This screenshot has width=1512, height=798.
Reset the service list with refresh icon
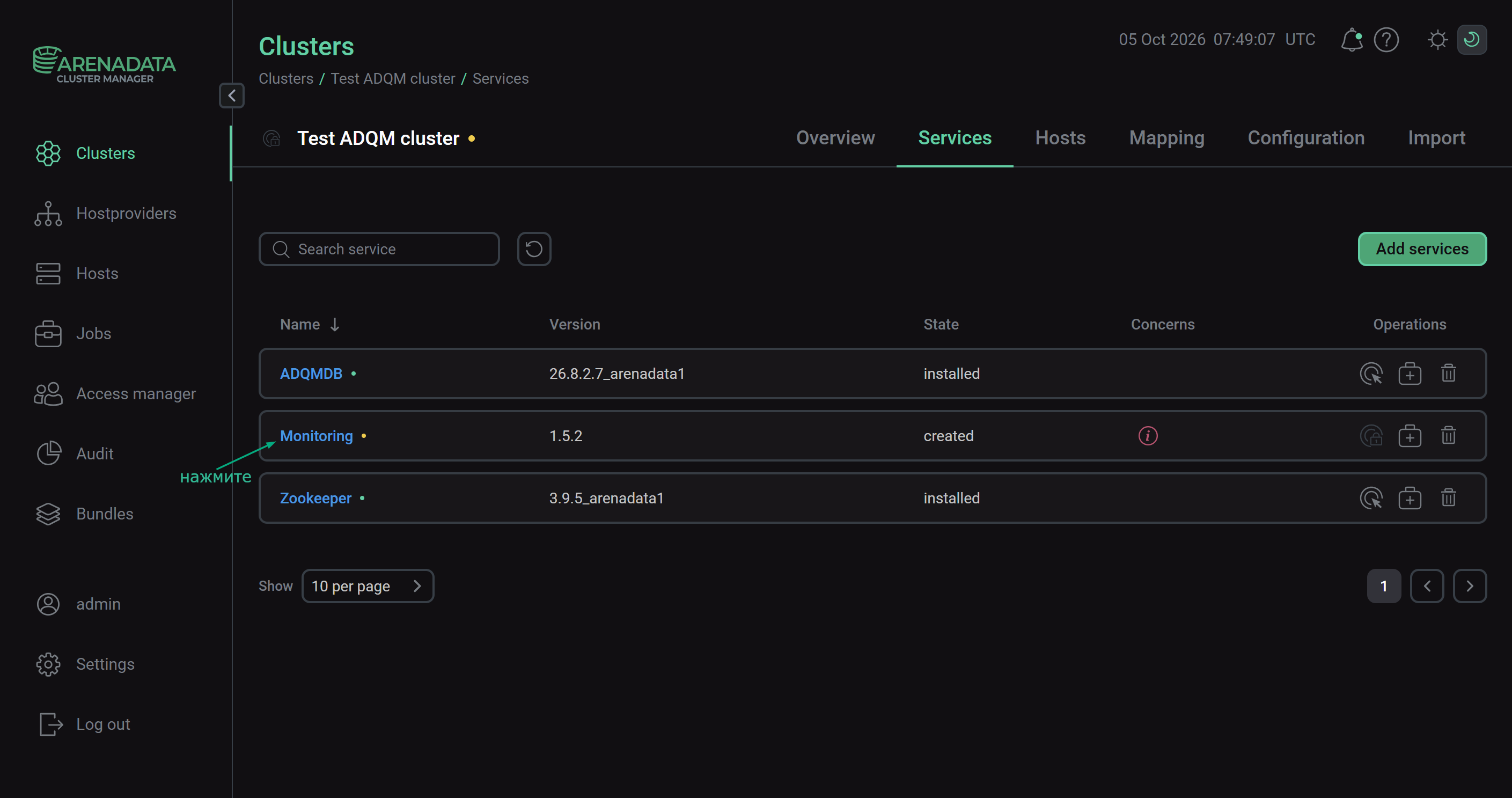(533, 249)
